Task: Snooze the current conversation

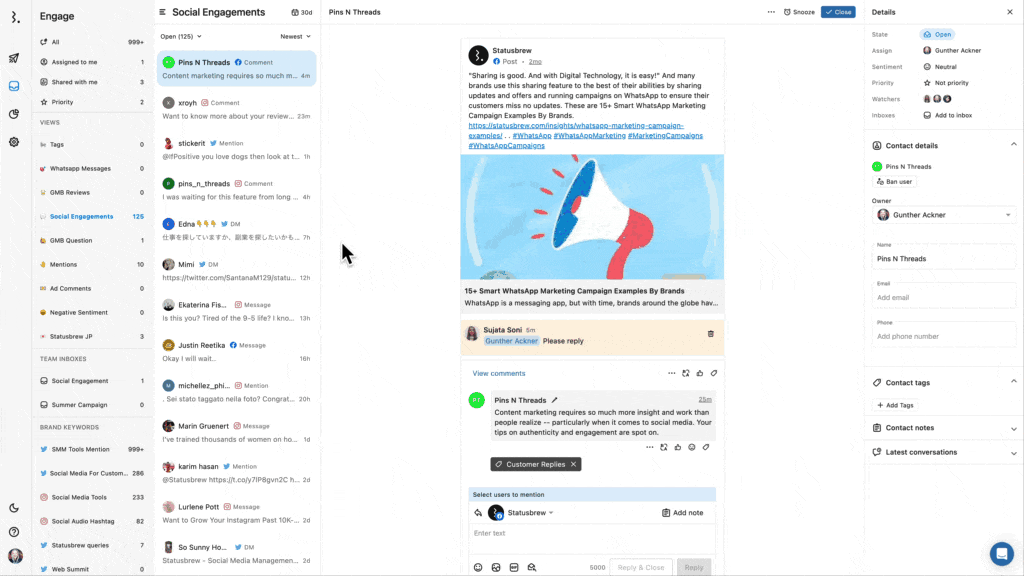Action: (x=799, y=12)
